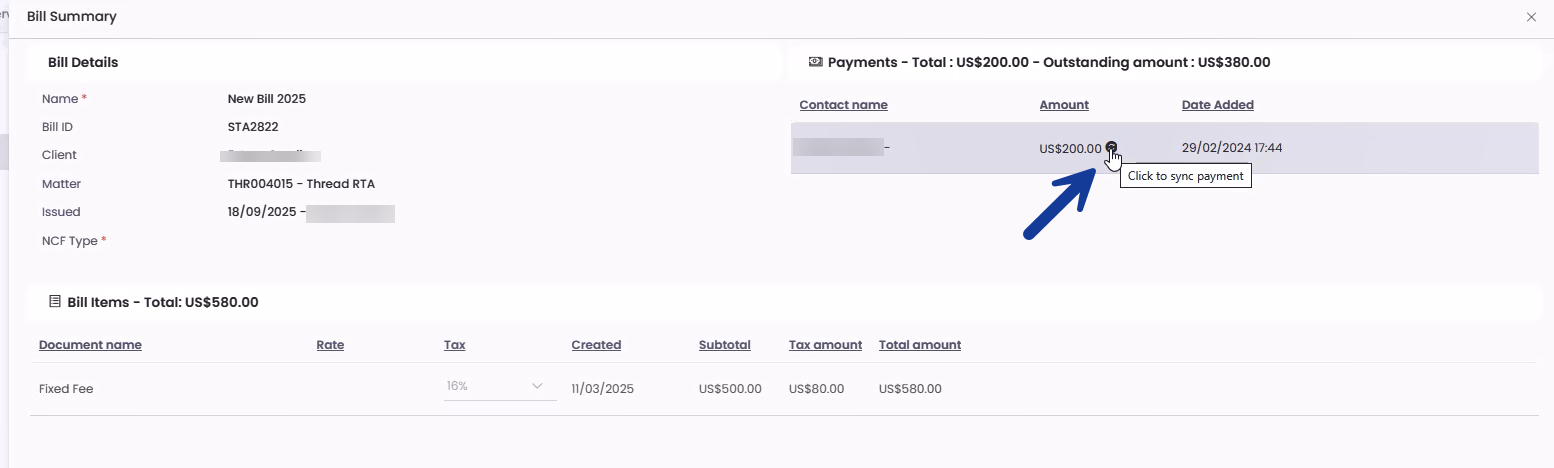1554x468 pixels.
Task: Sort bill items by Document name
Action: click(90, 345)
